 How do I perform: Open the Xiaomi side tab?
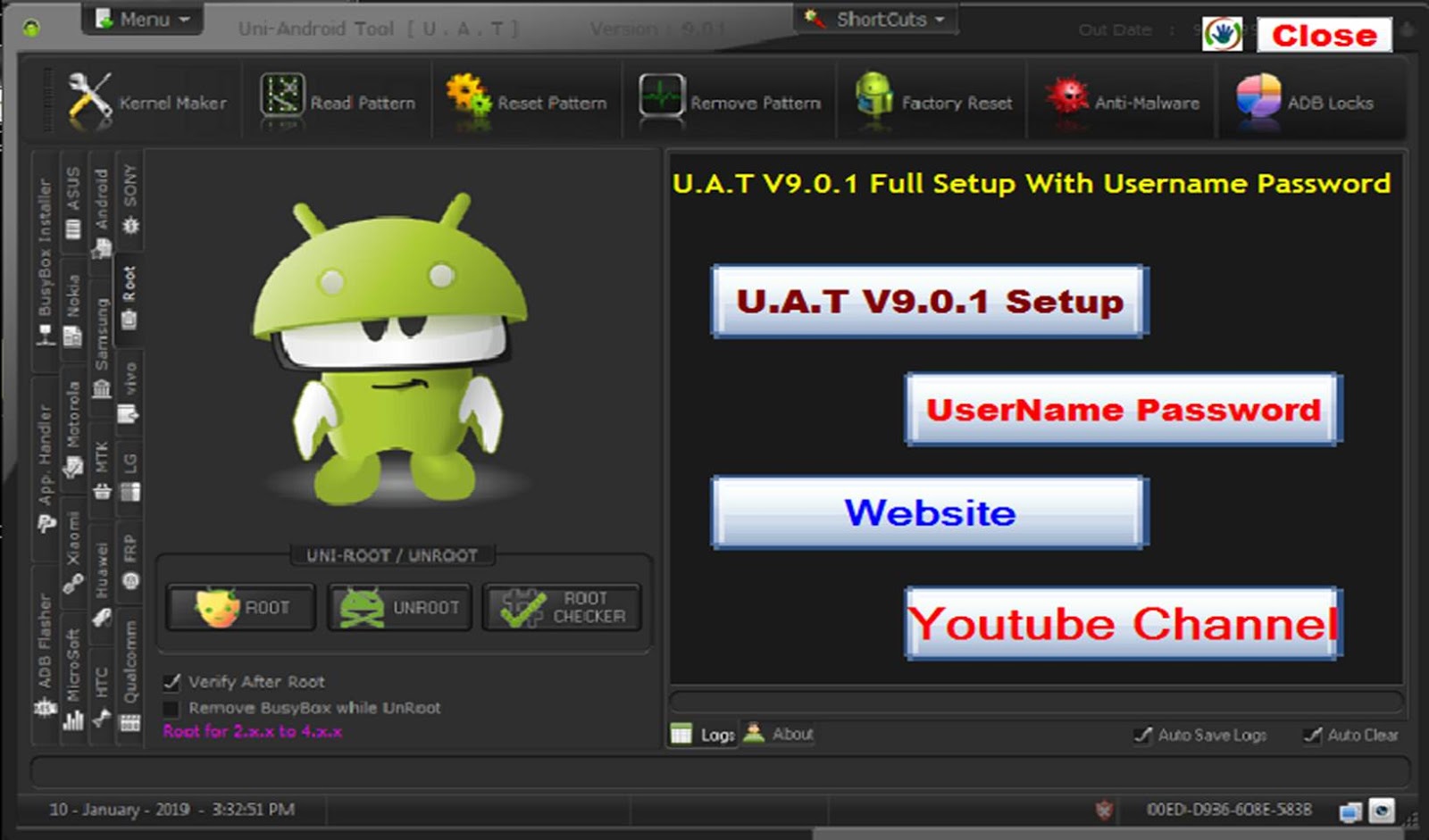(x=73, y=552)
